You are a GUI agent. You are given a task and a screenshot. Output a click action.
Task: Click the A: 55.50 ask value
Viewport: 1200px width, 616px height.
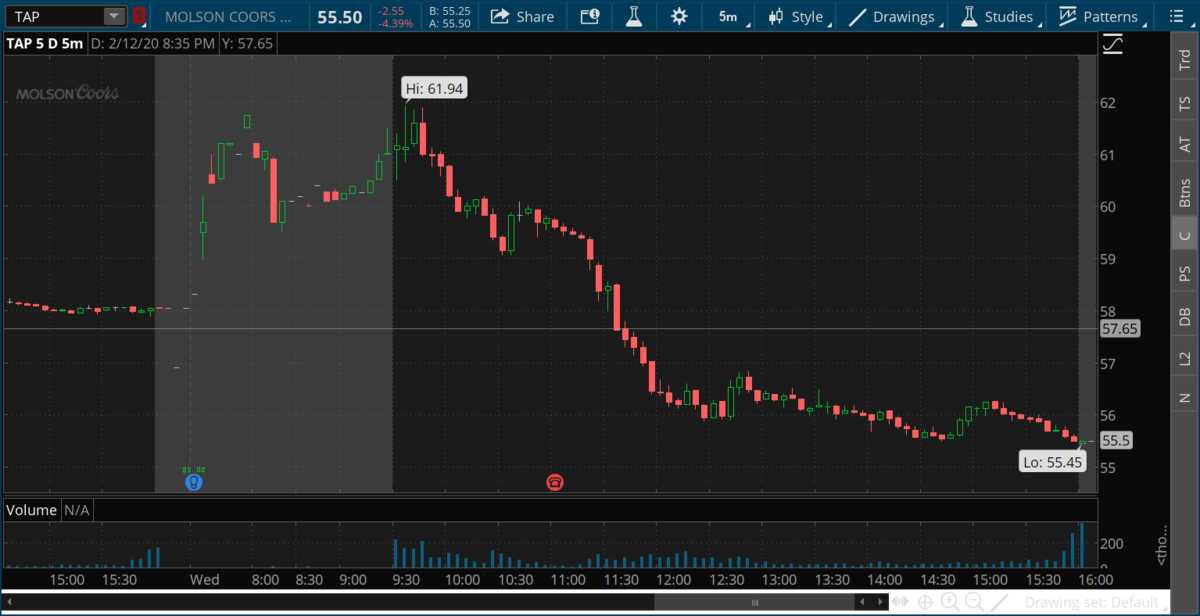click(449, 23)
